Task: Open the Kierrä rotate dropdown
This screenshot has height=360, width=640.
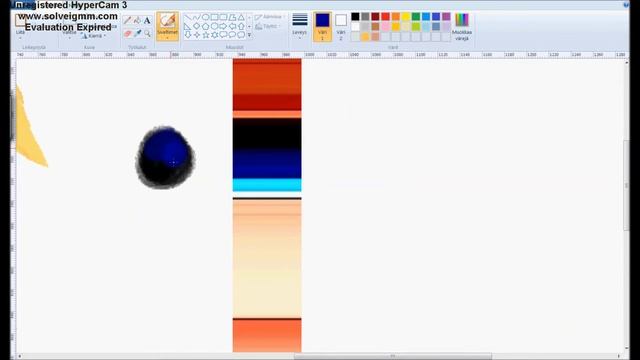Action: 93,36
